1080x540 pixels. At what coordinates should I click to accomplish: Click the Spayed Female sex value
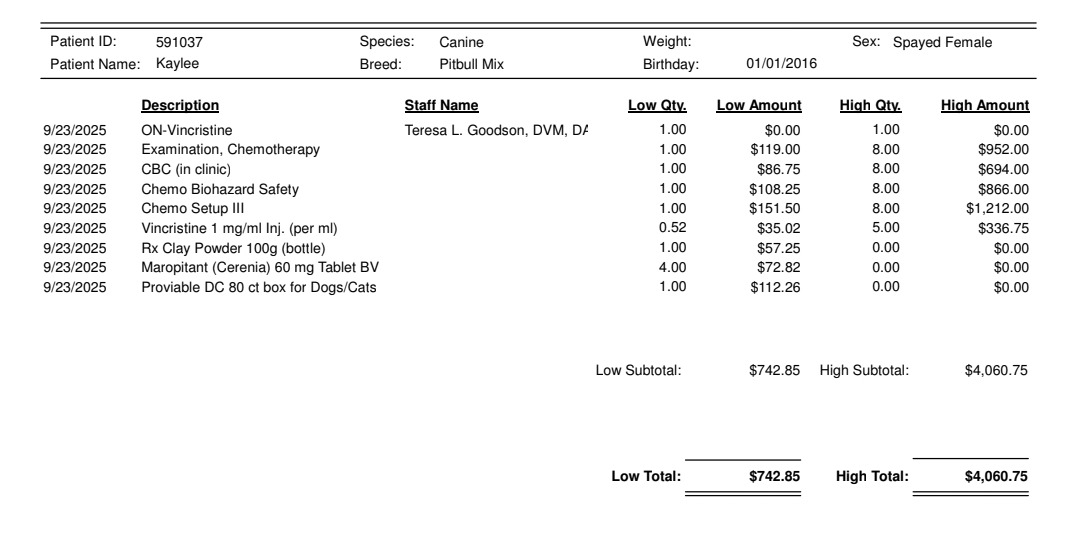[x=942, y=42]
